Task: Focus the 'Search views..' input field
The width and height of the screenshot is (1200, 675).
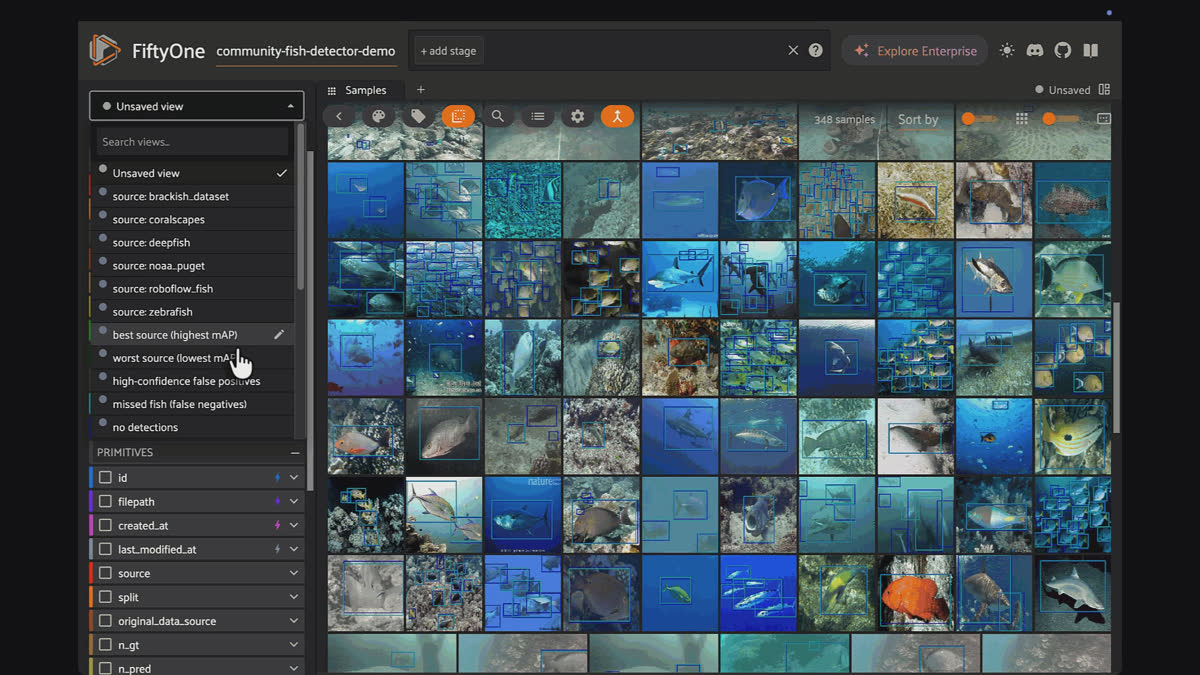Action: (x=192, y=142)
